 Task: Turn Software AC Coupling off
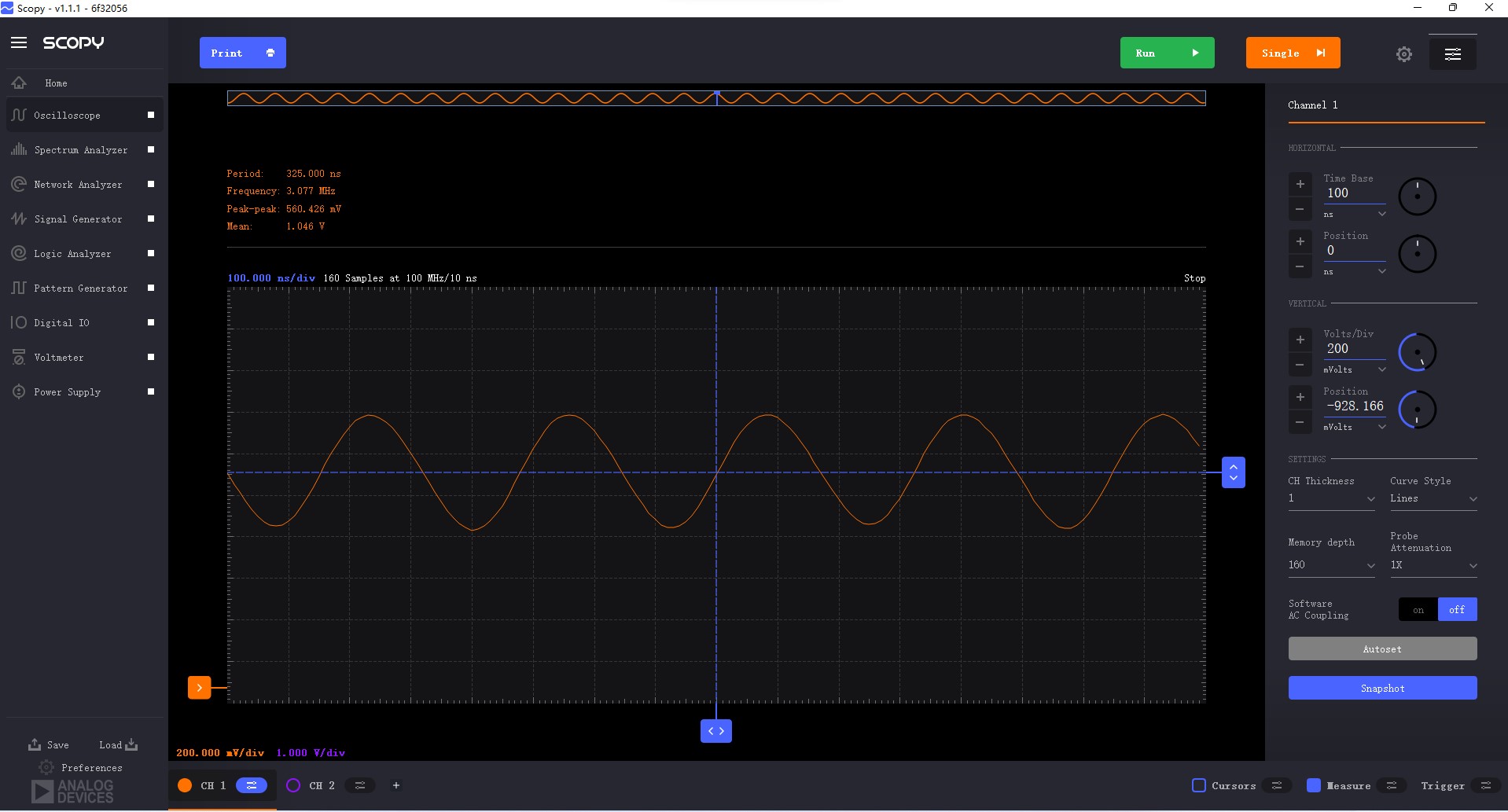click(1457, 609)
